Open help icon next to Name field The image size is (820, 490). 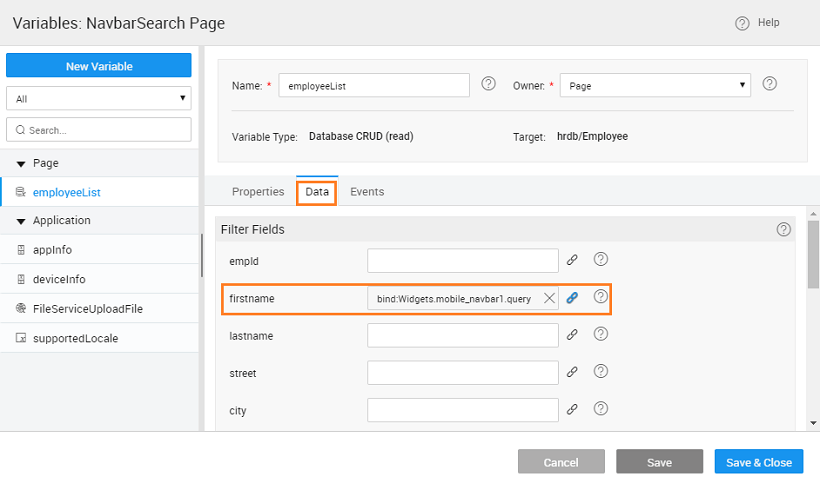tap(488, 84)
